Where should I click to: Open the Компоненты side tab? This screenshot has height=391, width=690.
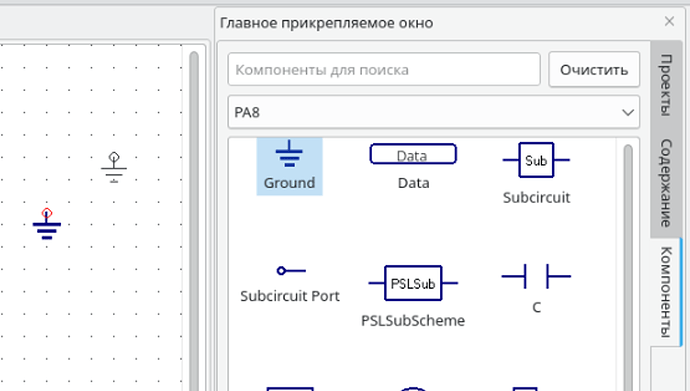pos(665,292)
